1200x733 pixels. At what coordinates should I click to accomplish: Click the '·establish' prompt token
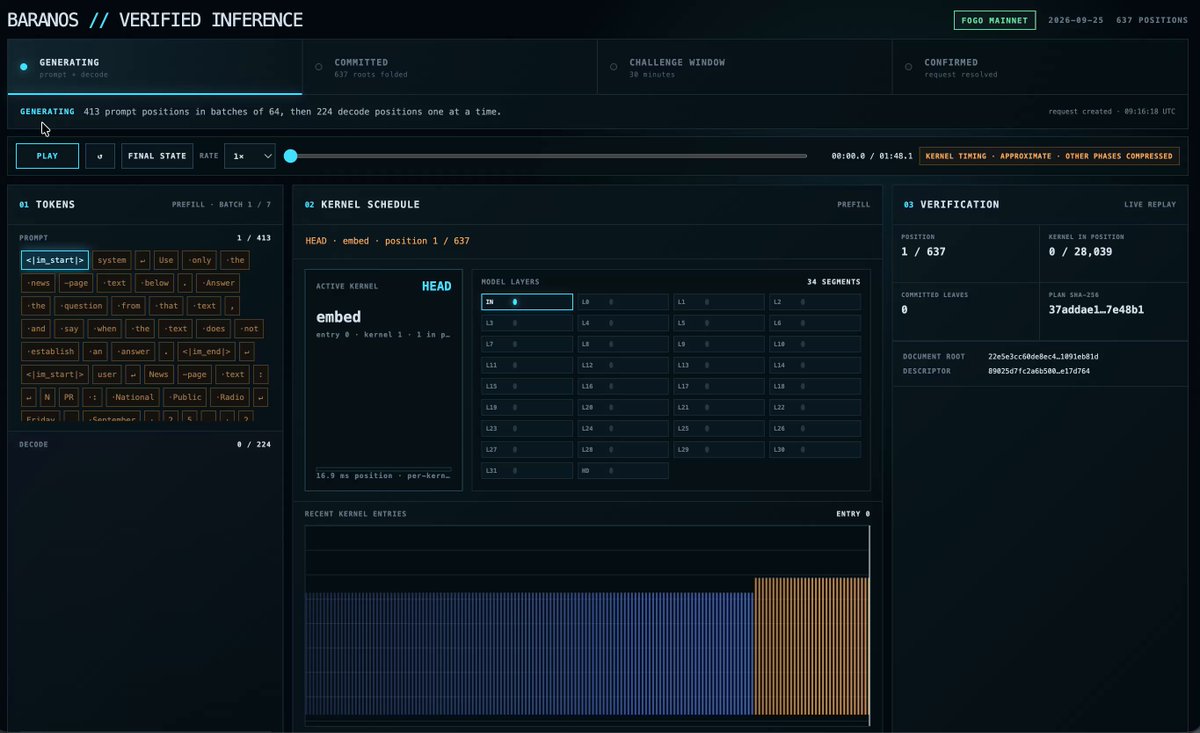(50, 352)
